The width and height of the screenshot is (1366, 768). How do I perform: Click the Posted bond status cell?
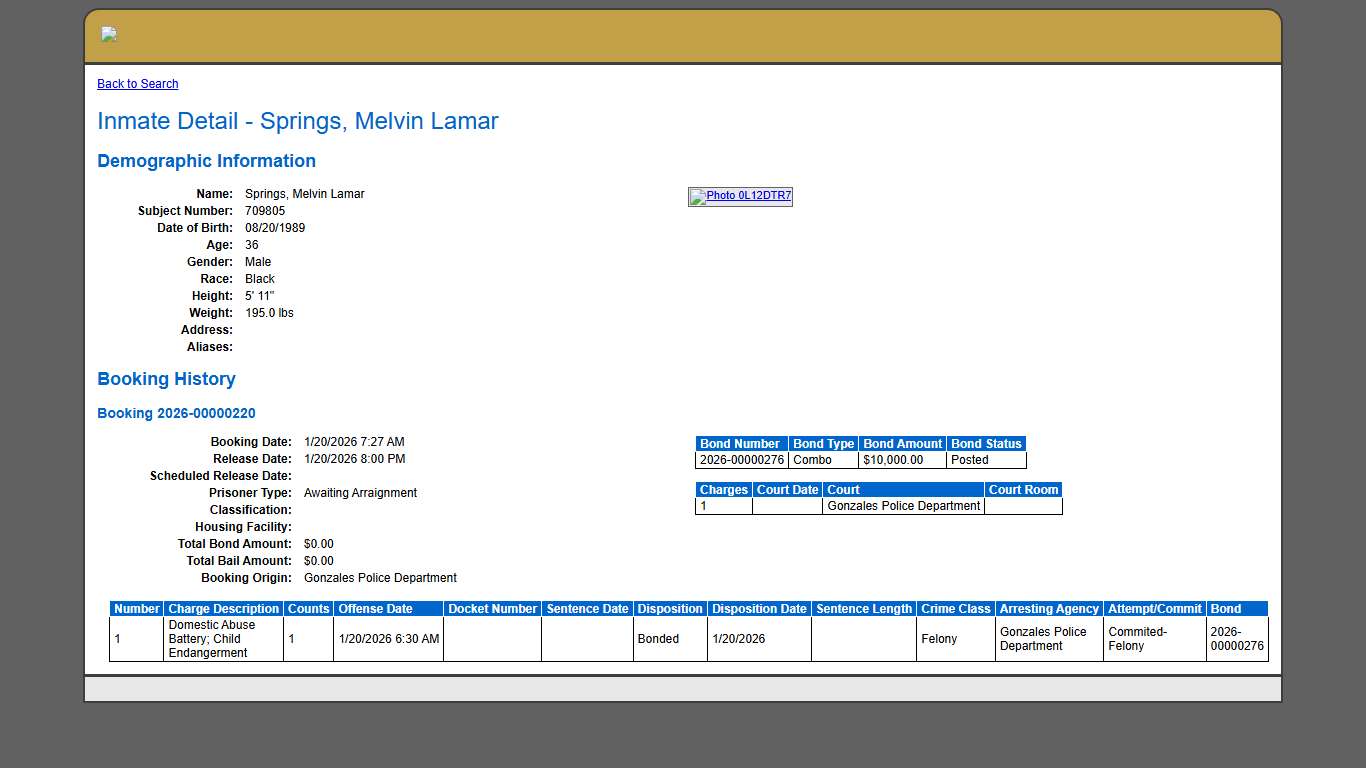(967, 460)
